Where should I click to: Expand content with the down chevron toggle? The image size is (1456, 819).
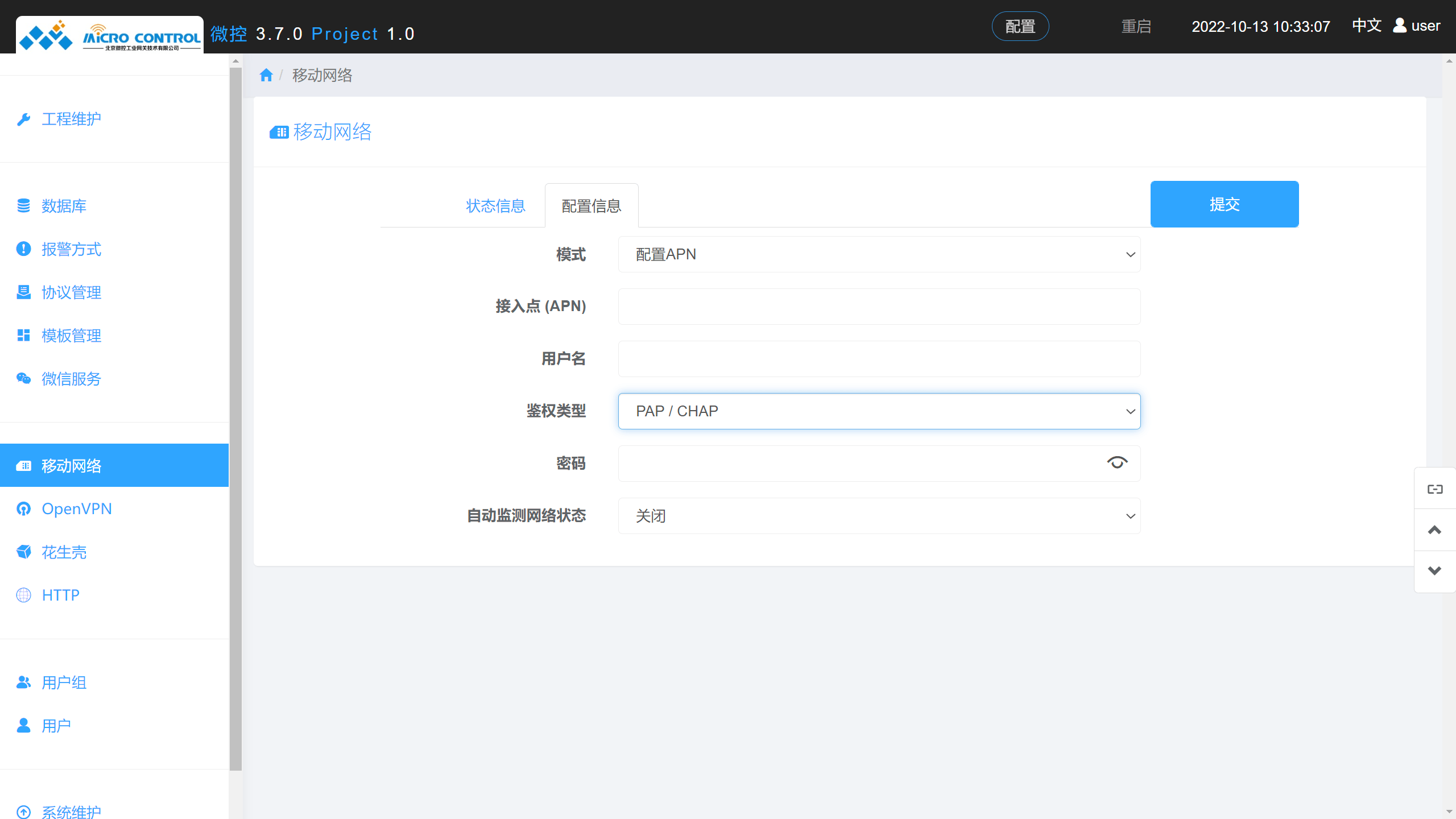[1434, 570]
